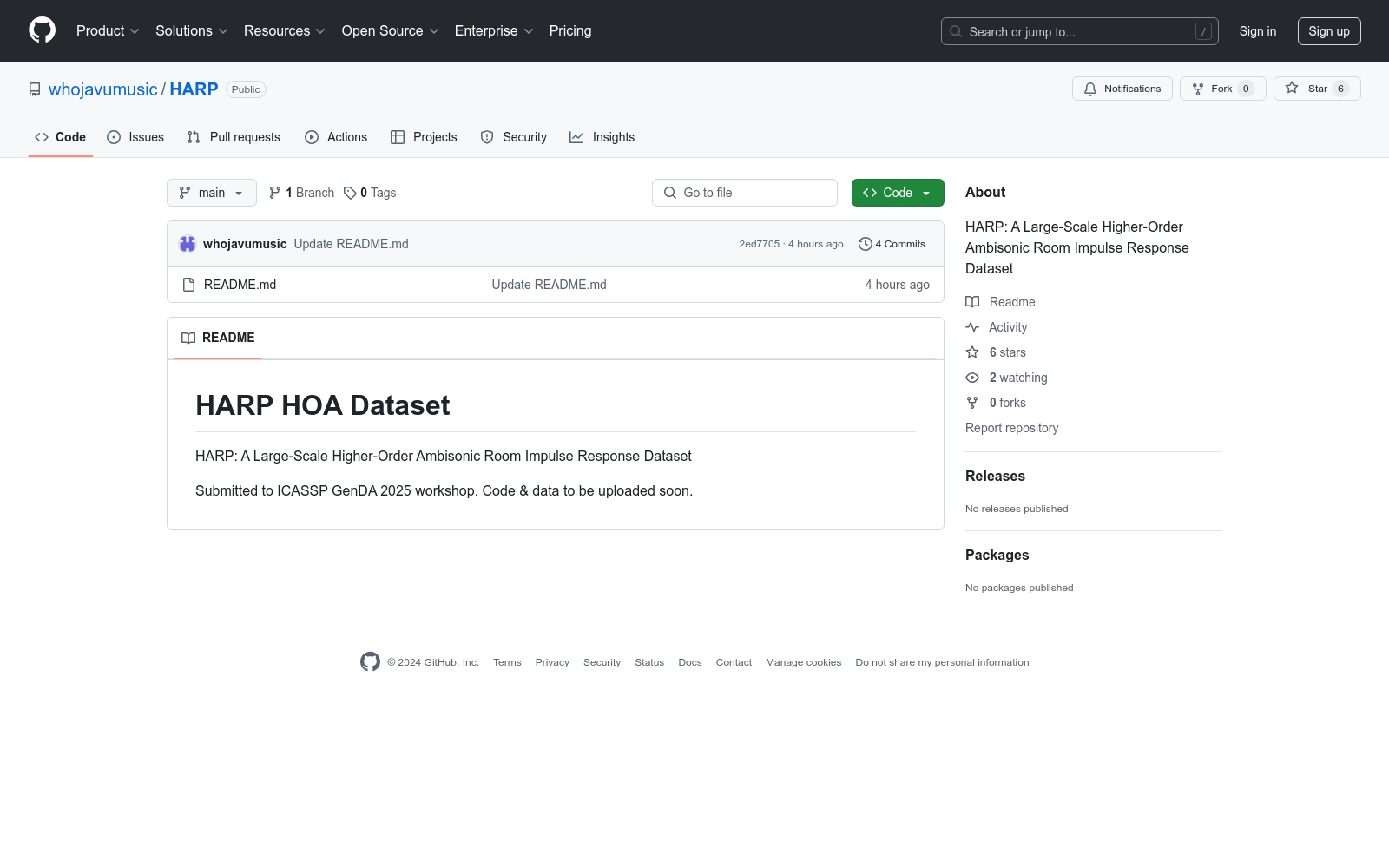
Task: Click the GitHub logo in footer
Action: click(x=370, y=662)
